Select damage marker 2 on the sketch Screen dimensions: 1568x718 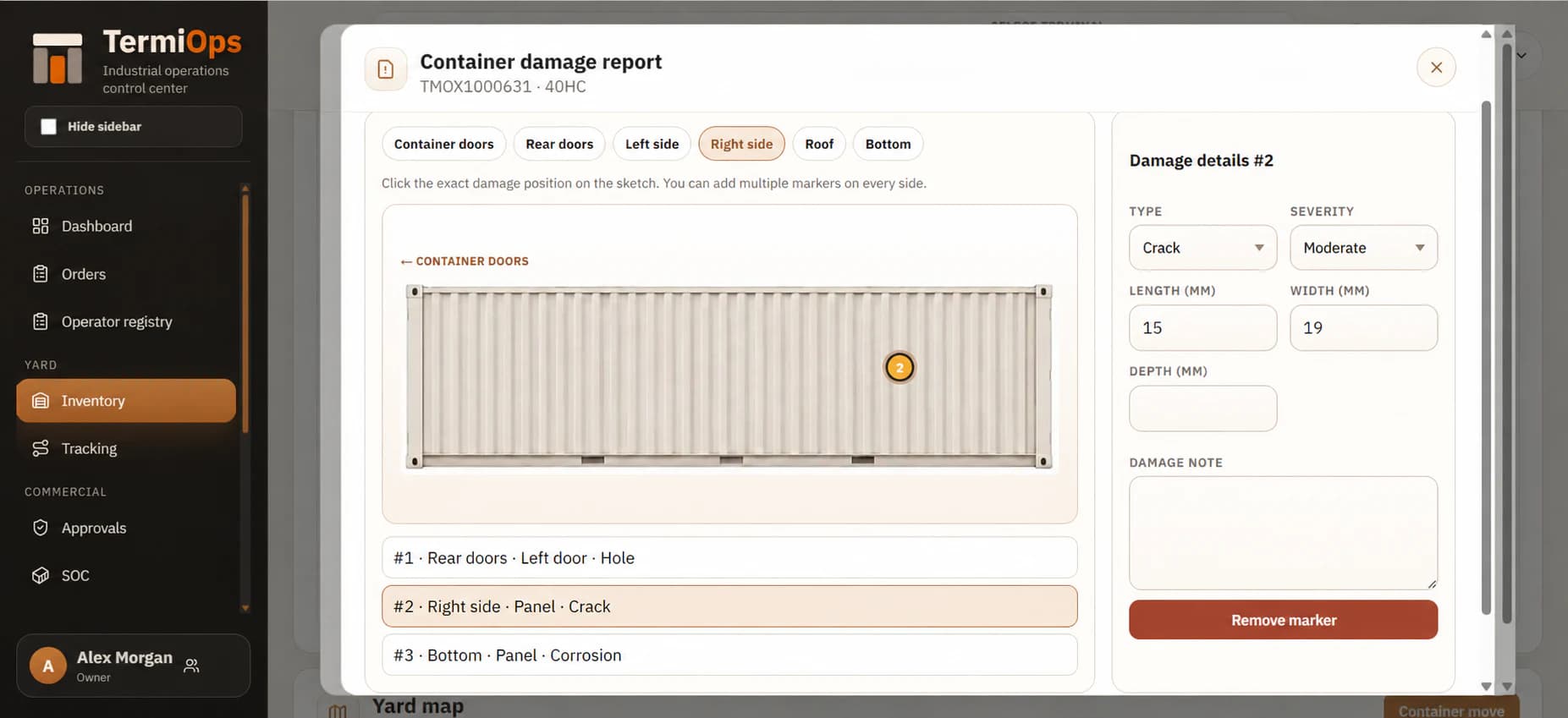900,368
